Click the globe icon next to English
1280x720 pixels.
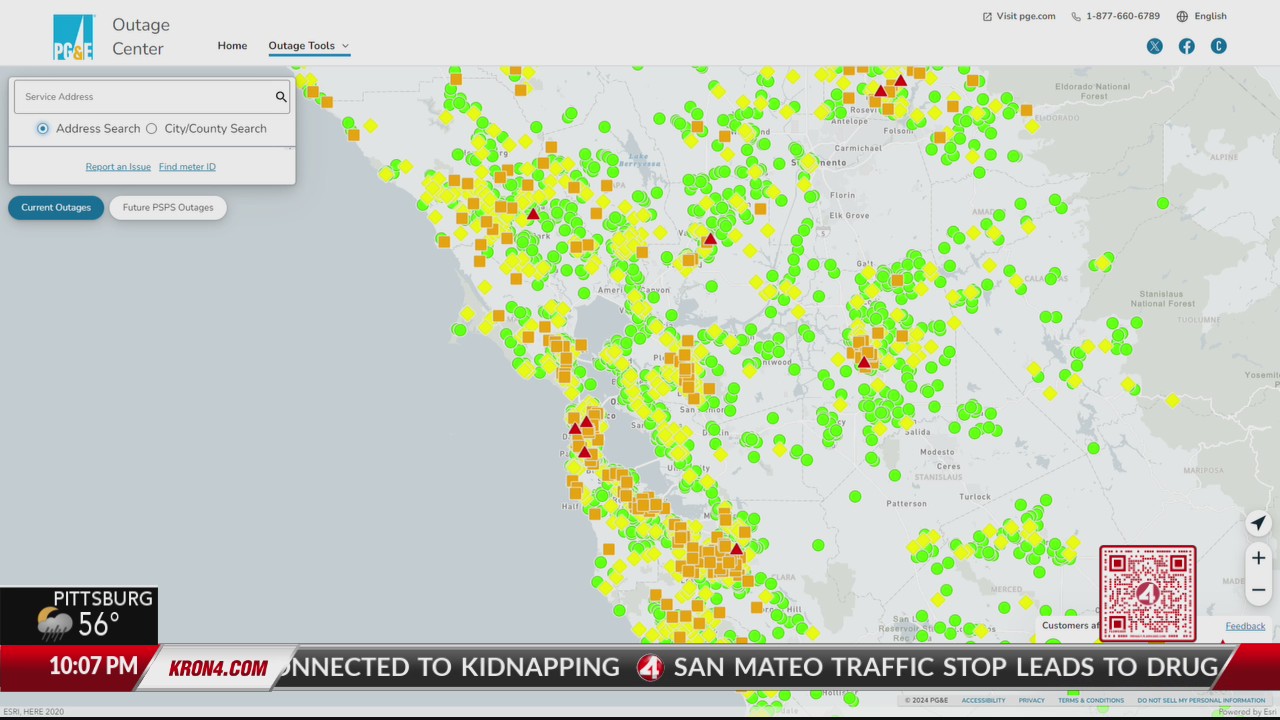click(x=1181, y=15)
